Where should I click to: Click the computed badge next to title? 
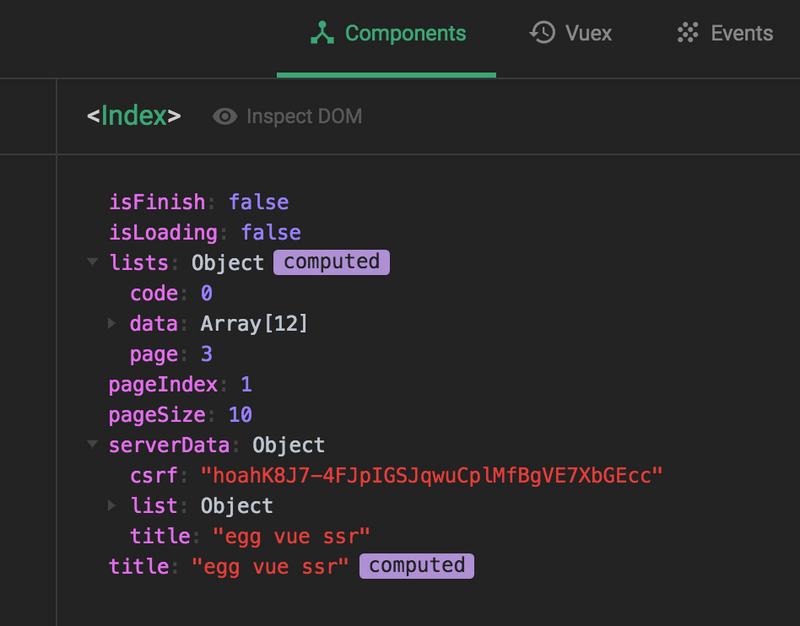tap(417, 566)
